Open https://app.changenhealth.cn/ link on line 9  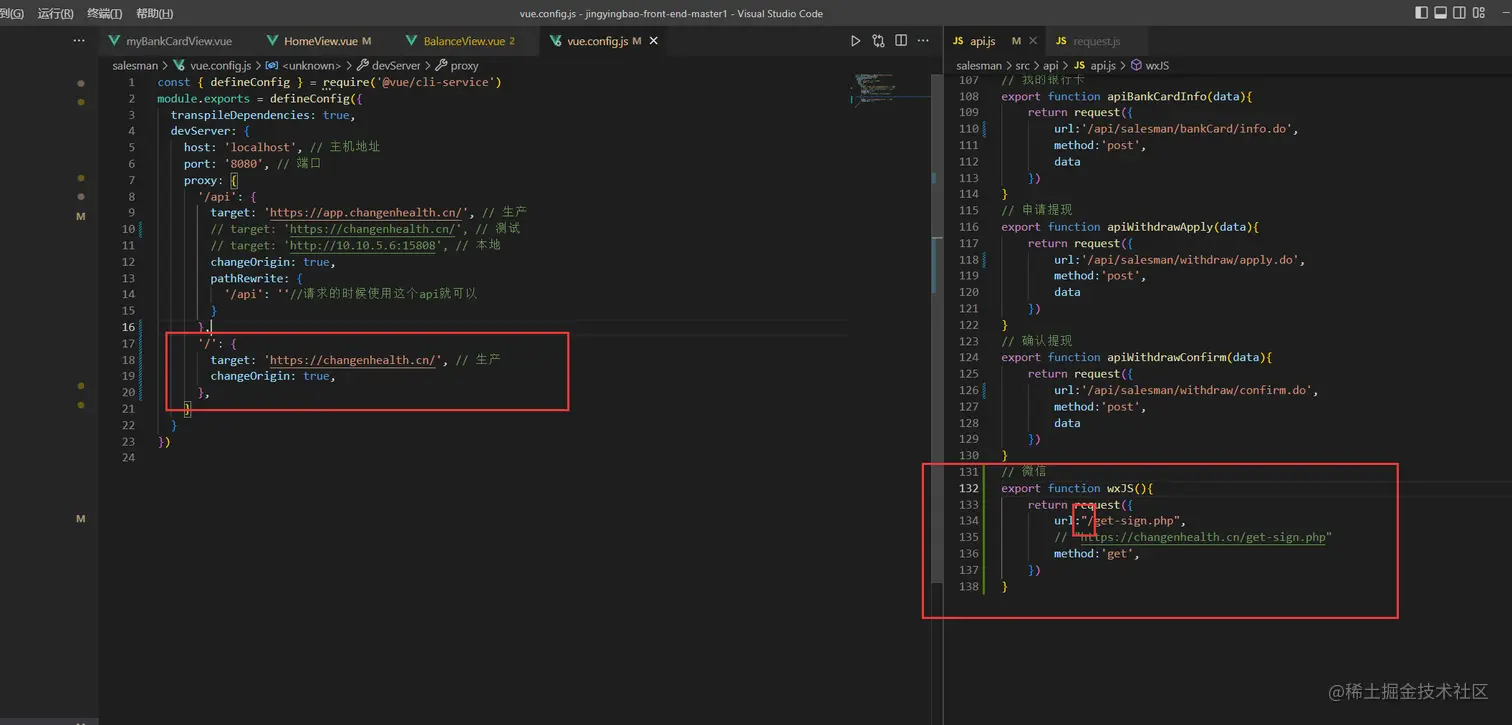tap(365, 212)
